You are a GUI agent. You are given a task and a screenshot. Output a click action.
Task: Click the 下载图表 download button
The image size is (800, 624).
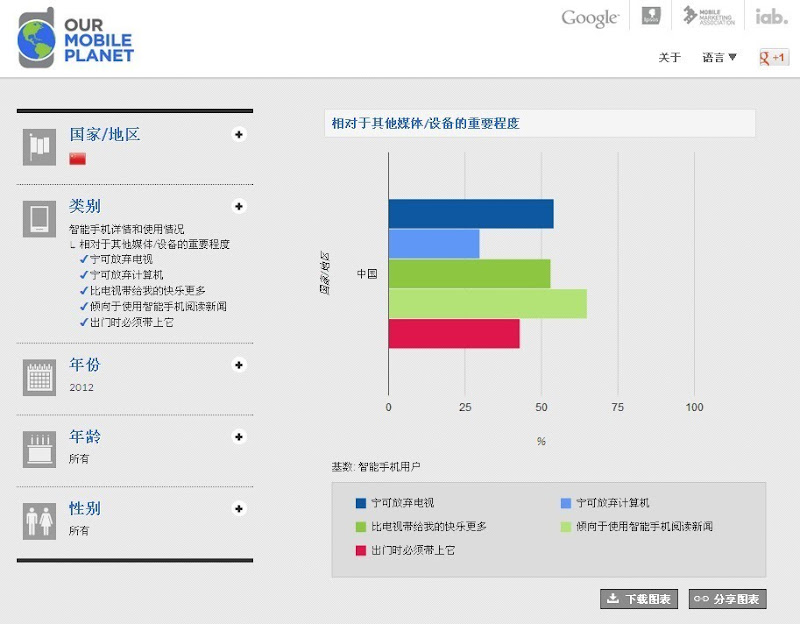pyautogui.click(x=639, y=599)
